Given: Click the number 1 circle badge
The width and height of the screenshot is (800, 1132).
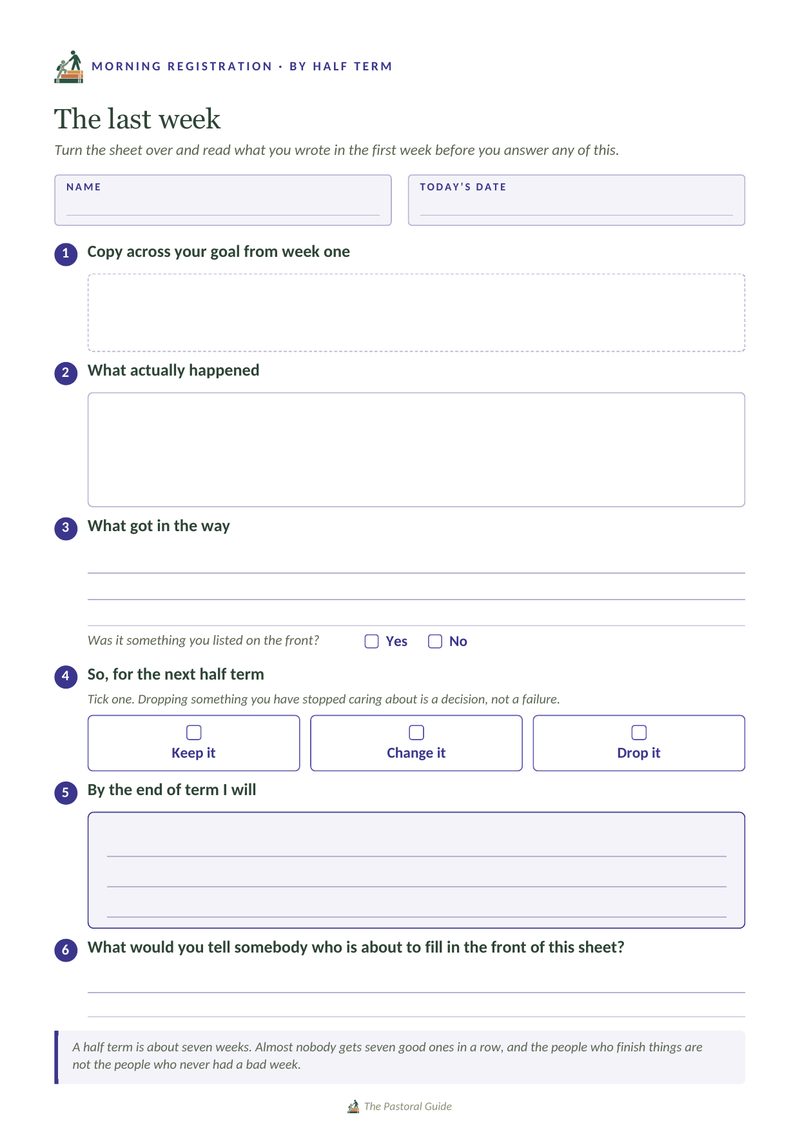Looking at the screenshot, I should [66, 253].
